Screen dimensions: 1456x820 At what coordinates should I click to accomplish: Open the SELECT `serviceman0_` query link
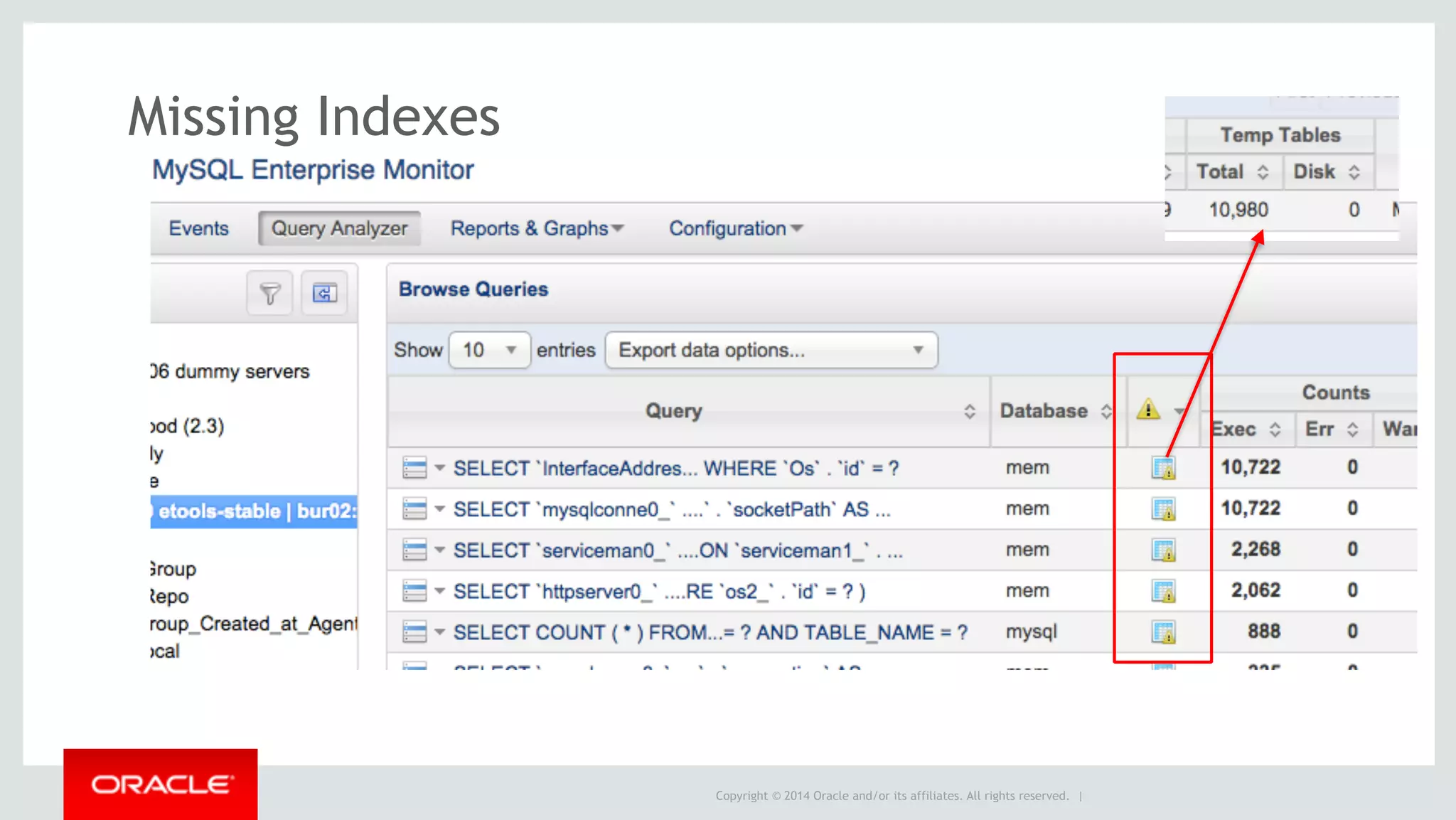[678, 551]
